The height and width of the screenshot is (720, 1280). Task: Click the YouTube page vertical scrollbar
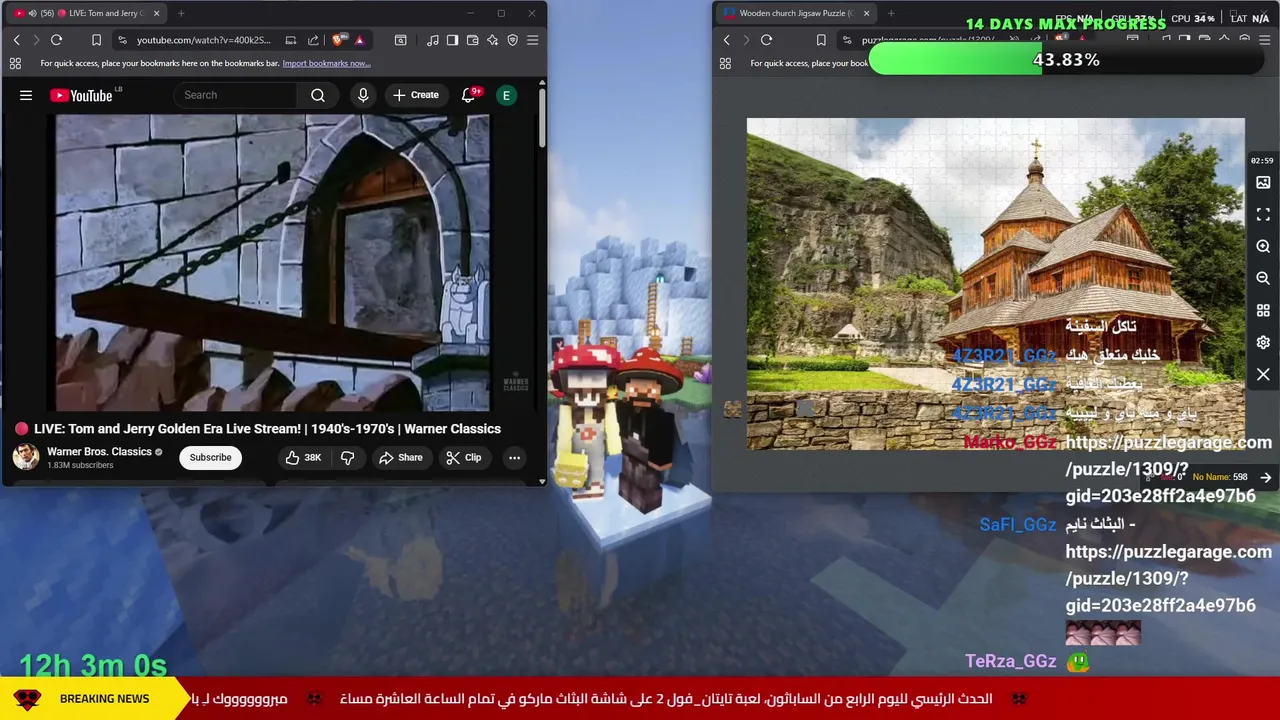pos(542,118)
